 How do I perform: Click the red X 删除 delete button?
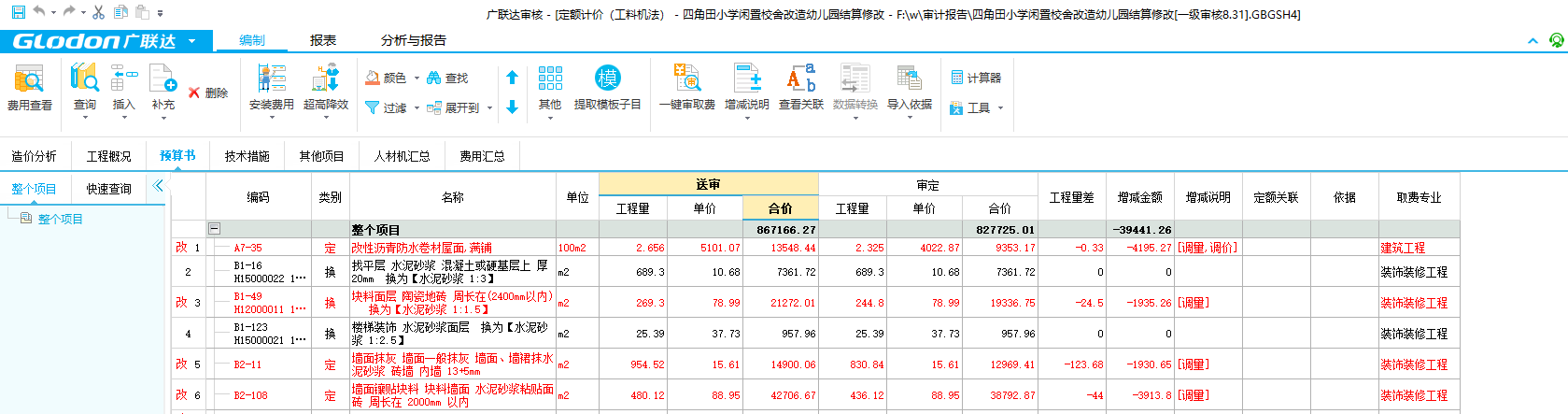pos(208,93)
